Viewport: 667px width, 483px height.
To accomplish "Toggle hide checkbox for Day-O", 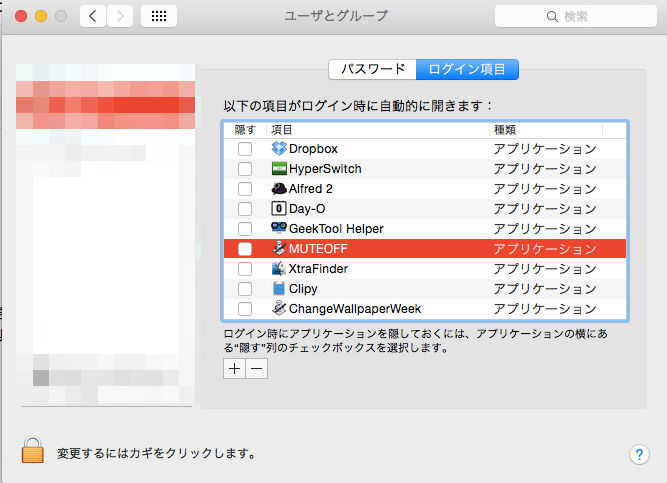I will pyautogui.click(x=245, y=209).
